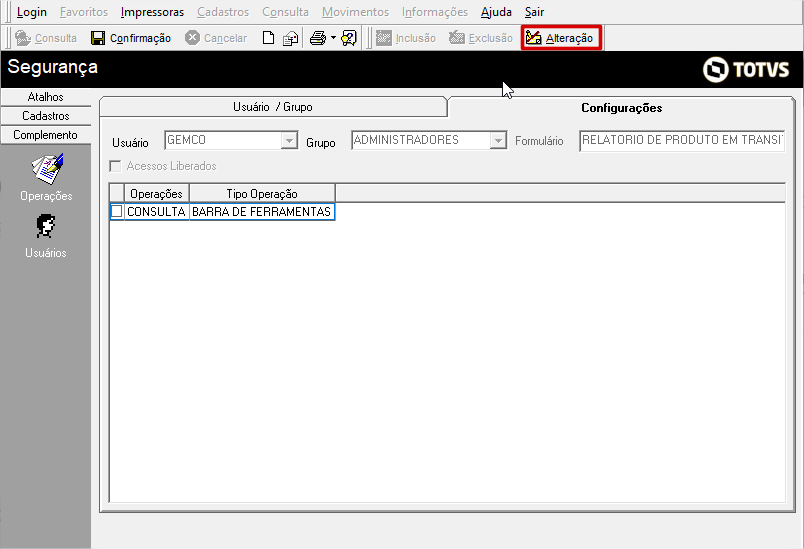
Task: Expand the Usuário GEMCO dropdown
Action: coord(289,140)
